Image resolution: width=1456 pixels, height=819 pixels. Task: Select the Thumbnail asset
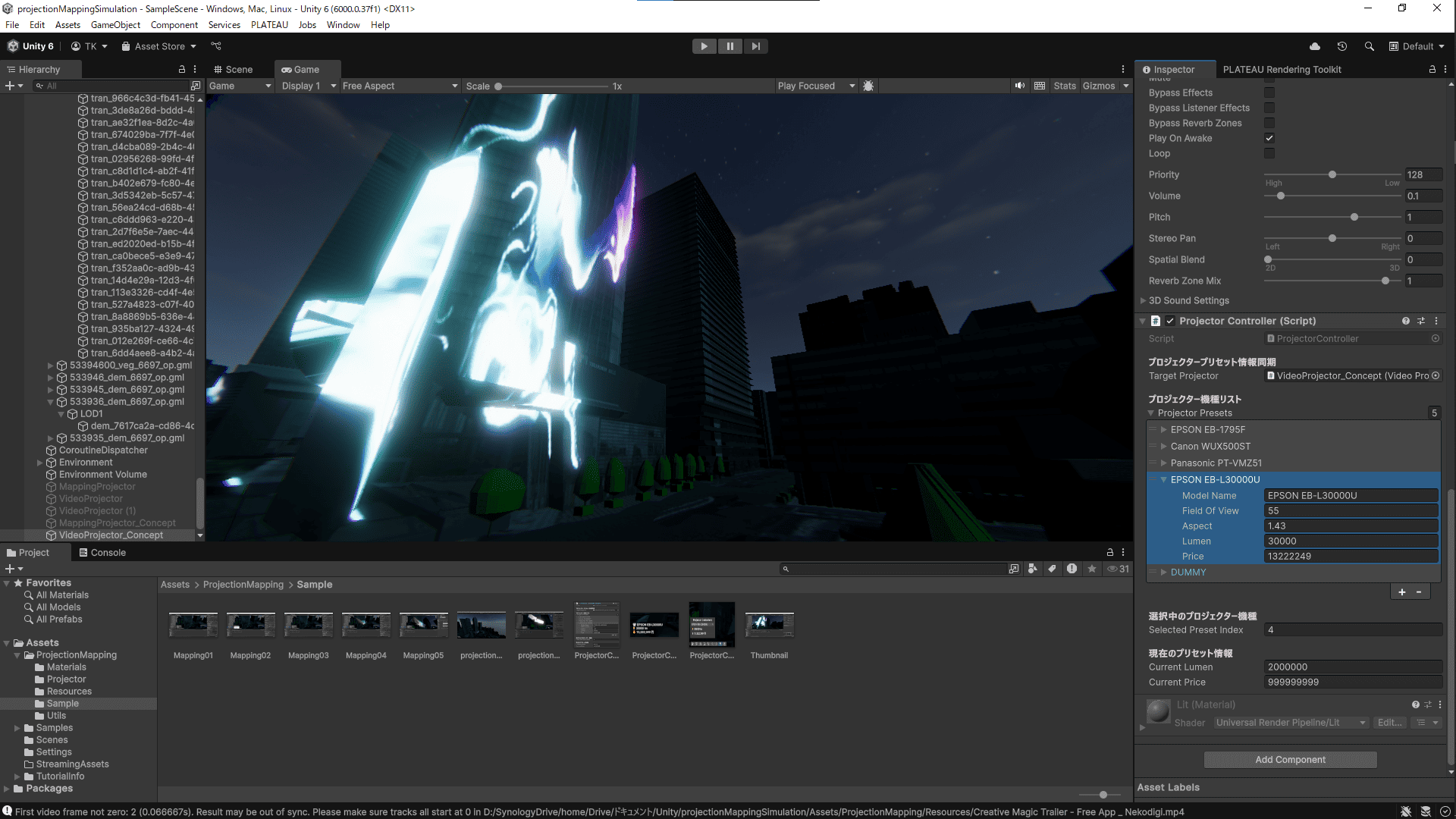[x=769, y=626]
